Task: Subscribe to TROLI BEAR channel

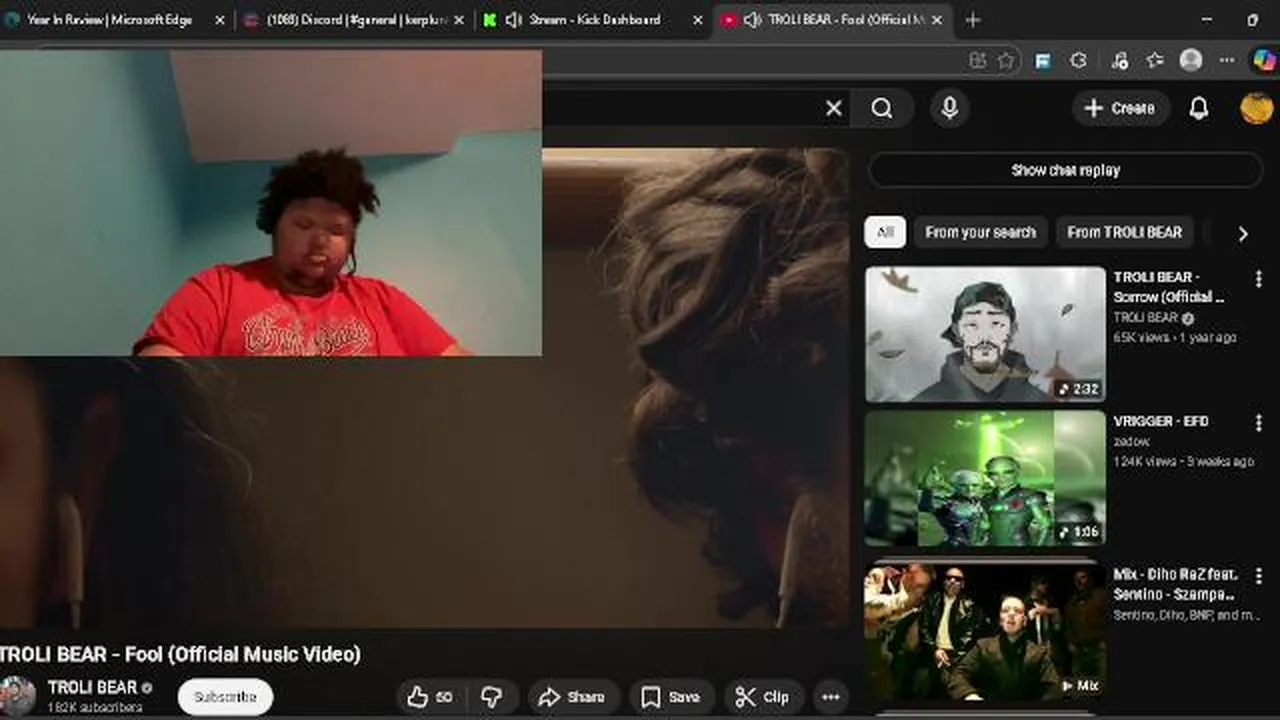Action: click(225, 697)
